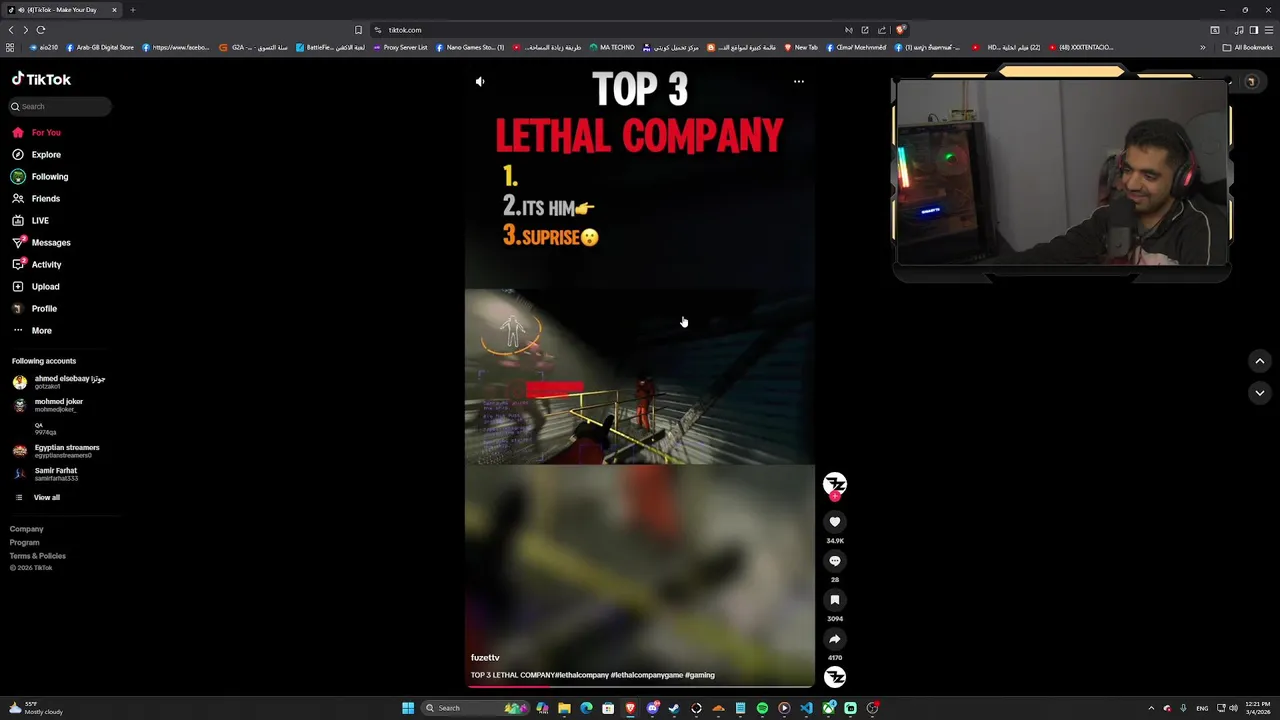Go to the previous video with up arrow
This screenshot has width=1280, height=720.
click(x=1260, y=361)
